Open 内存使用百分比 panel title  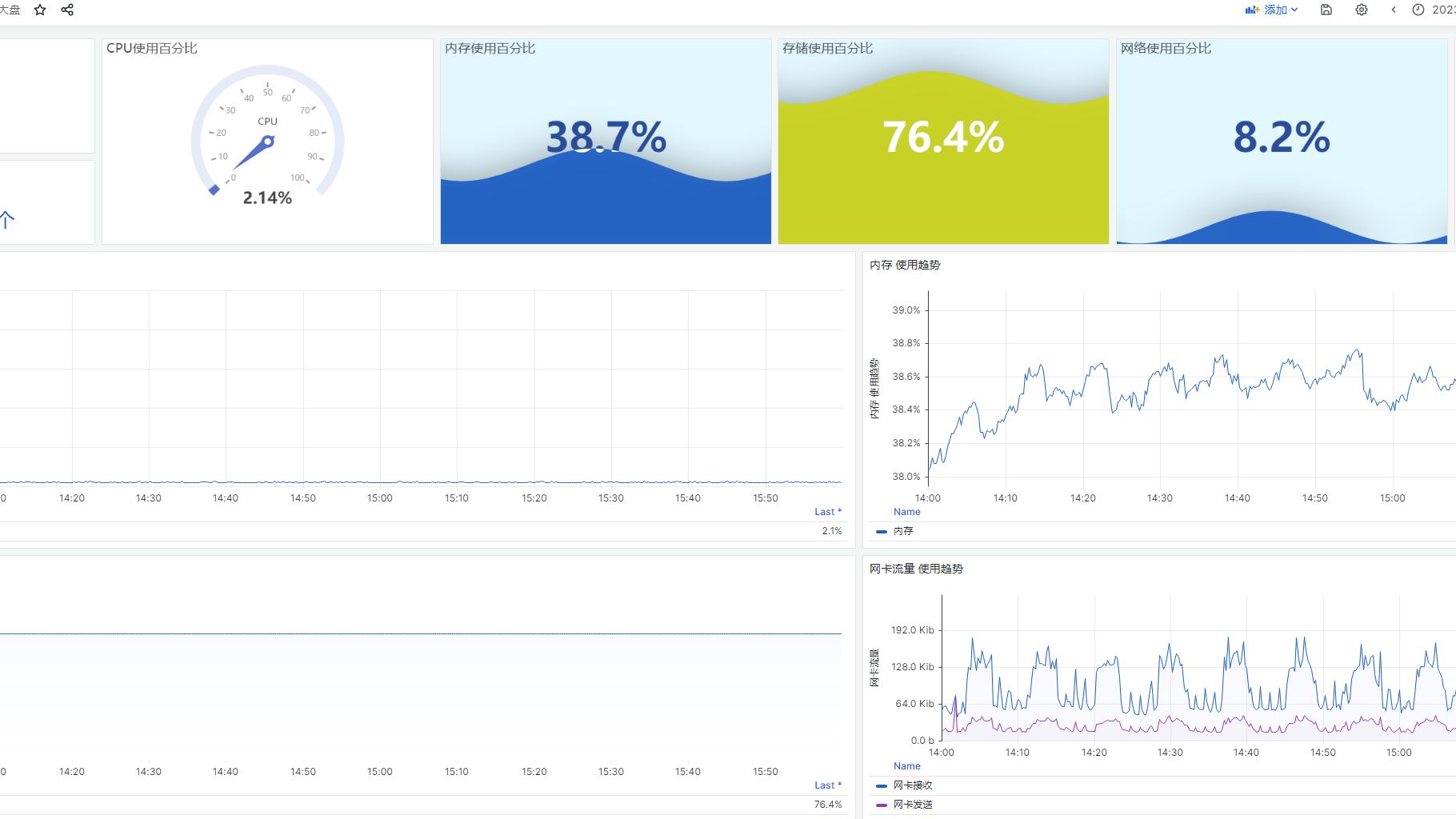[x=490, y=48]
